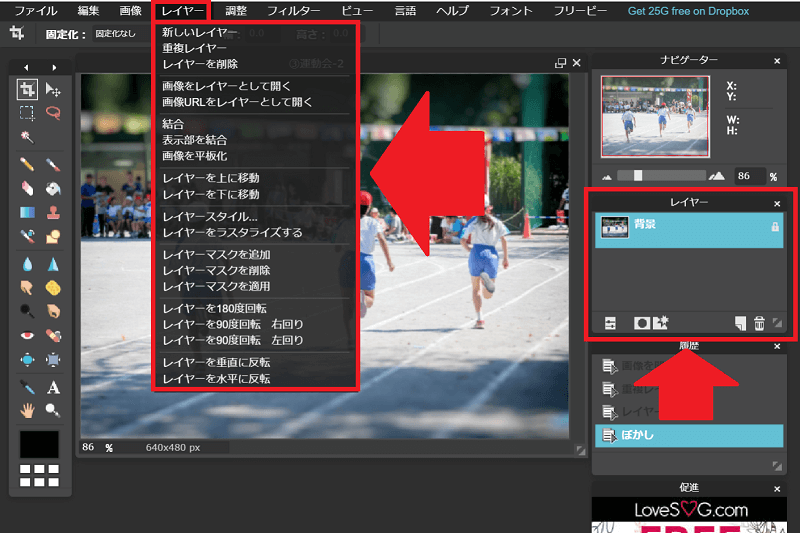The width and height of the screenshot is (800, 533).
Task: Zoom out with small mountain icon
Action: pyautogui.click(x=607, y=177)
